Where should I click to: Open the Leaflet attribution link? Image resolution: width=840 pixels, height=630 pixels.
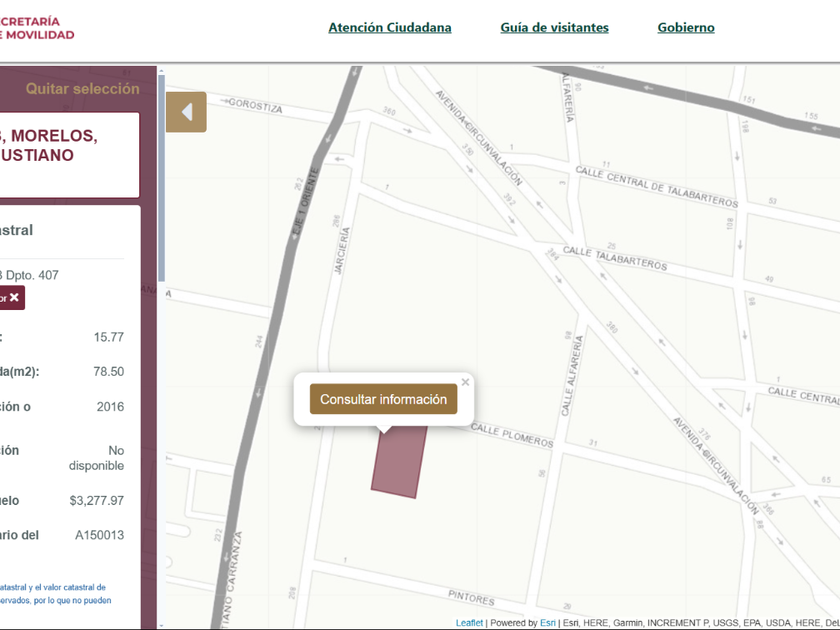click(x=469, y=623)
